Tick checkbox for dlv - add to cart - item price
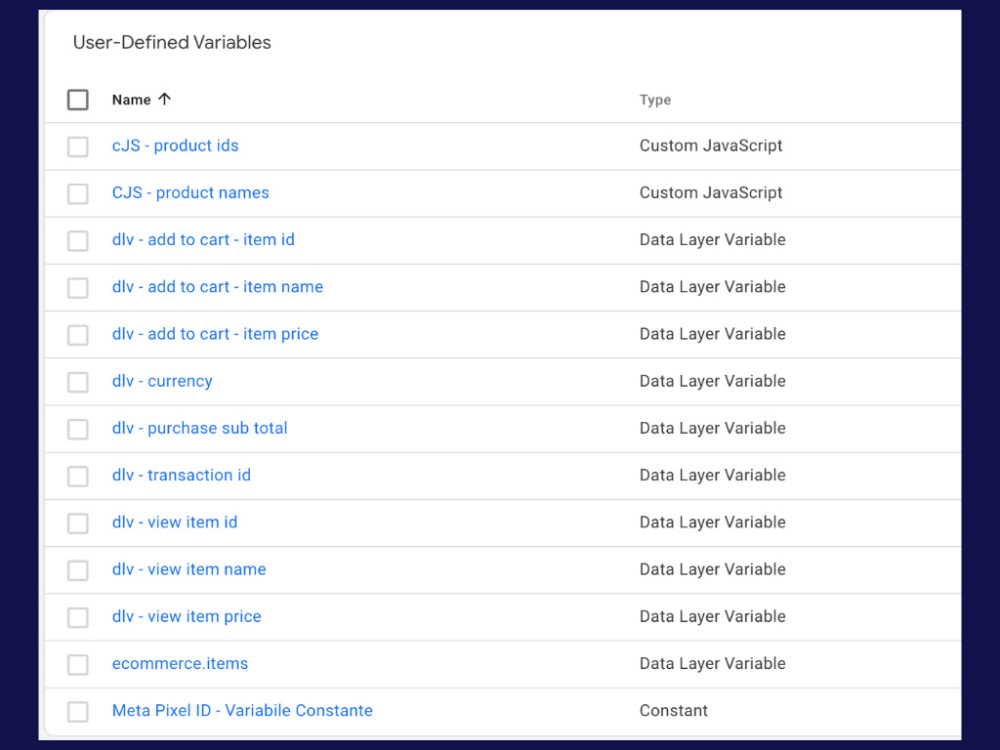 (x=78, y=335)
